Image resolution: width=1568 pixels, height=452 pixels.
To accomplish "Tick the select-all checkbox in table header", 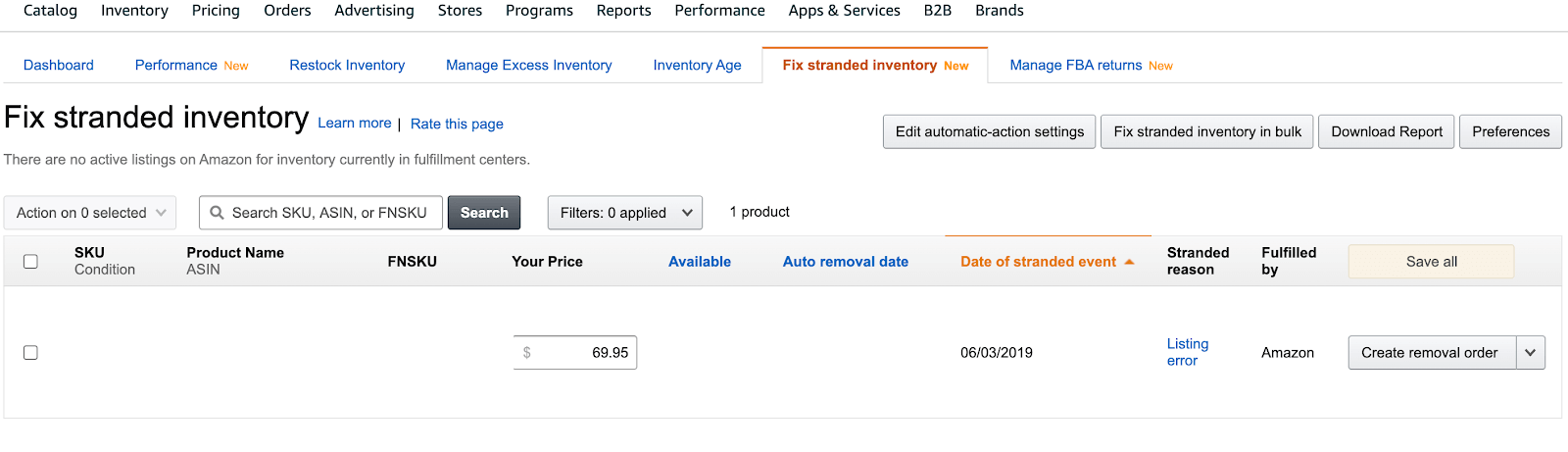I will tap(30, 262).
